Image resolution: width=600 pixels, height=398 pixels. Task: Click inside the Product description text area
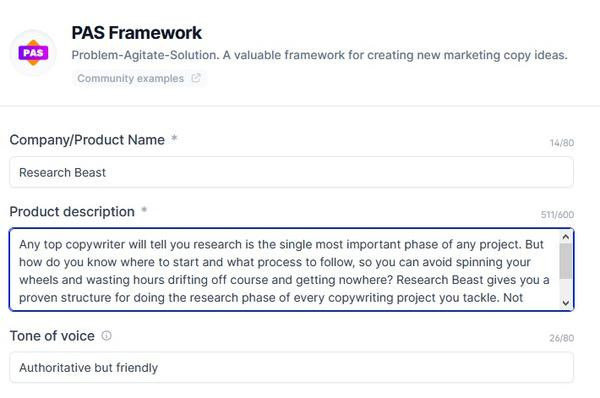(285, 269)
